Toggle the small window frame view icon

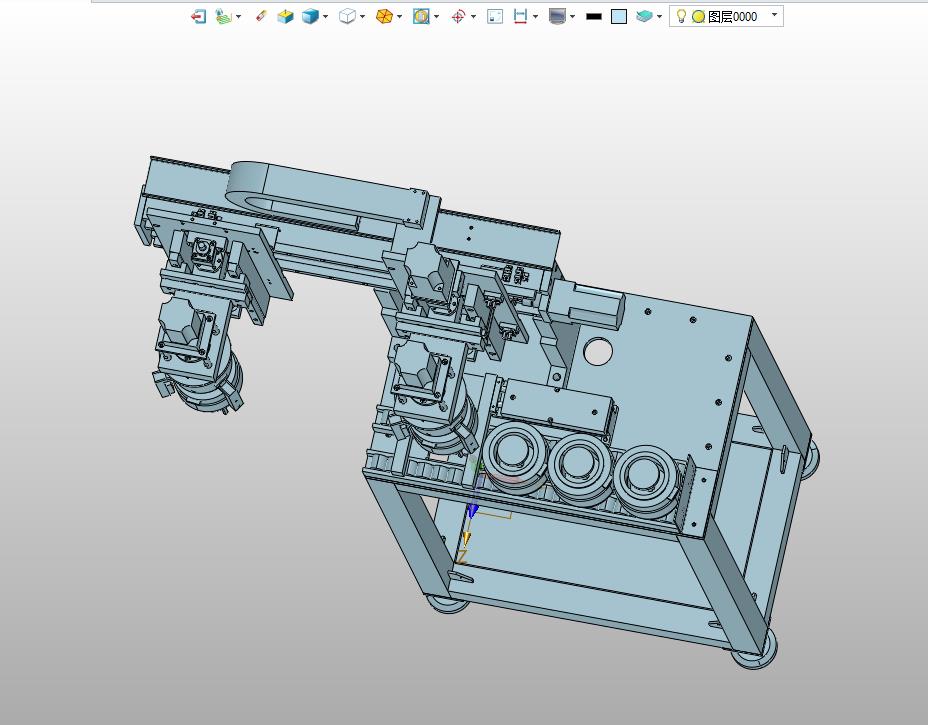(x=495, y=16)
